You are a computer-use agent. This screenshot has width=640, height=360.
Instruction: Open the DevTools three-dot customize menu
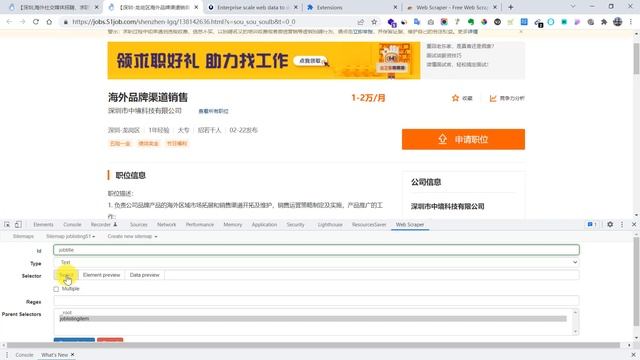(x=622, y=224)
